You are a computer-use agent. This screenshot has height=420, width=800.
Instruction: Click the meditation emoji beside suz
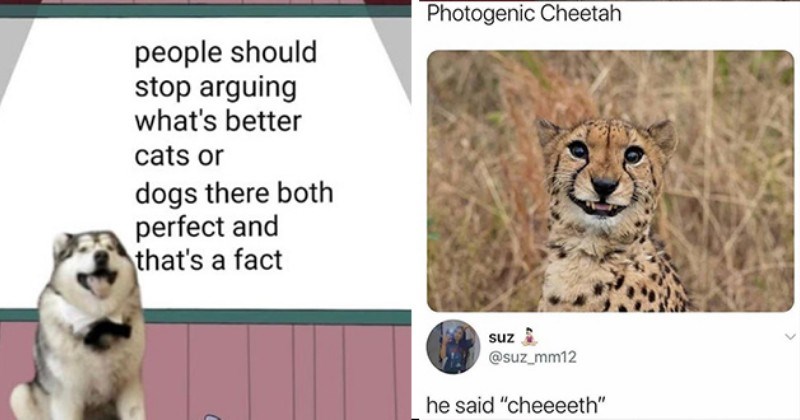click(x=530, y=337)
